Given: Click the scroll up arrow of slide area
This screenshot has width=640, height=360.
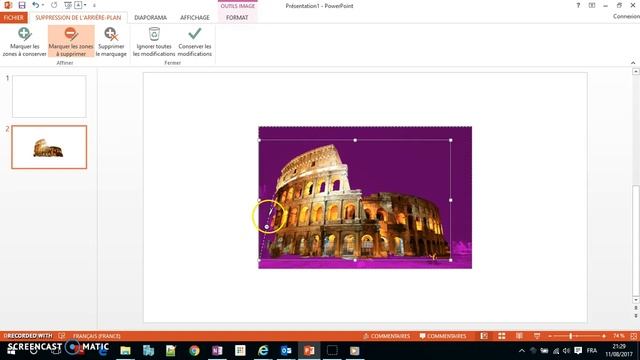Looking at the screenshot, I should (x=636, y=71).
